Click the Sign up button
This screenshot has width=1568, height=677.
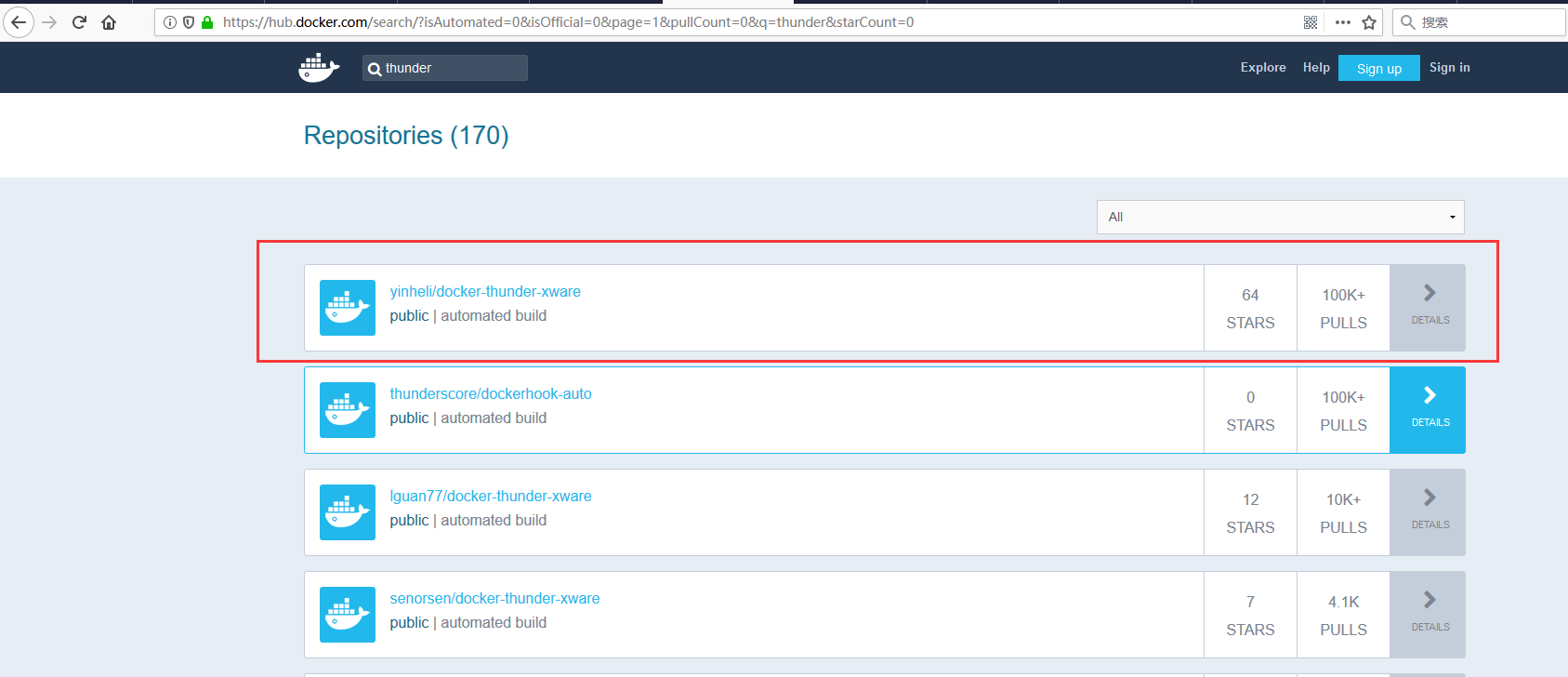(x=1379, y=68)
